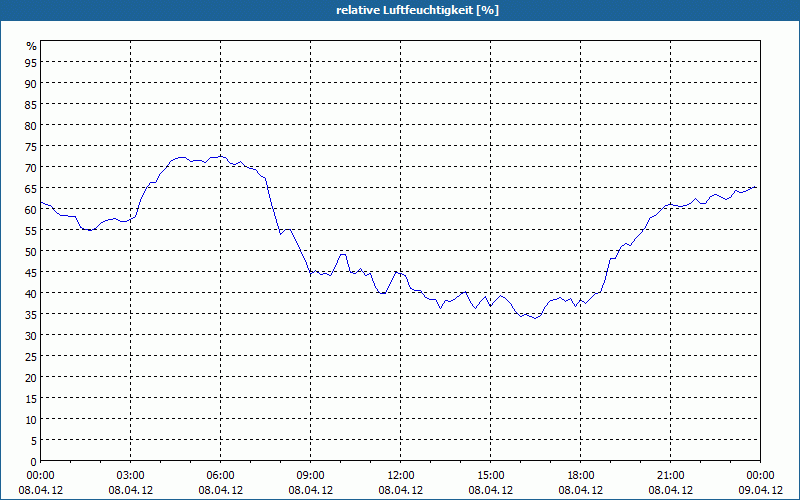
Task: Click the 08.04.12 date under the first 00:00
Action: (x=41, y=490)
